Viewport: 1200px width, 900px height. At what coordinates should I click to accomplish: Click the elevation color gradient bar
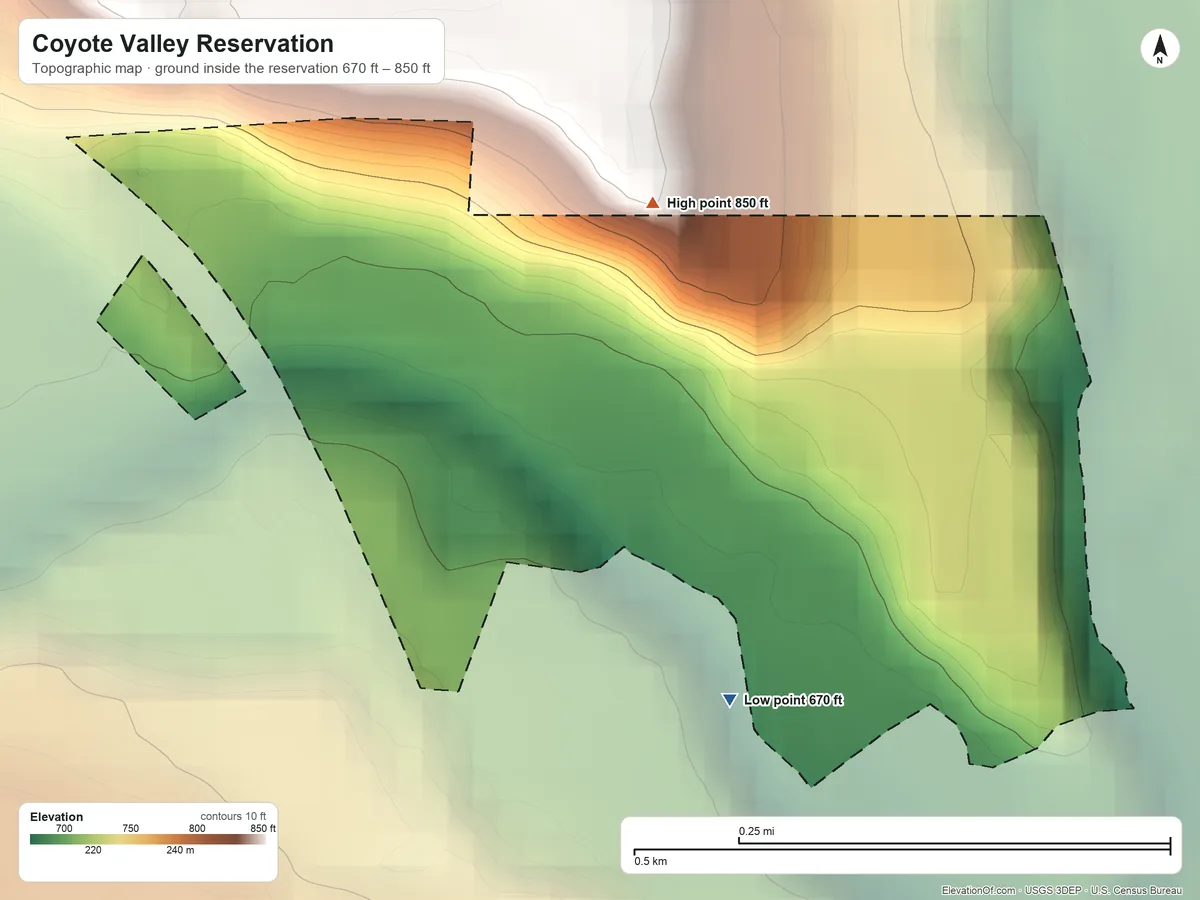click(147, 840)
